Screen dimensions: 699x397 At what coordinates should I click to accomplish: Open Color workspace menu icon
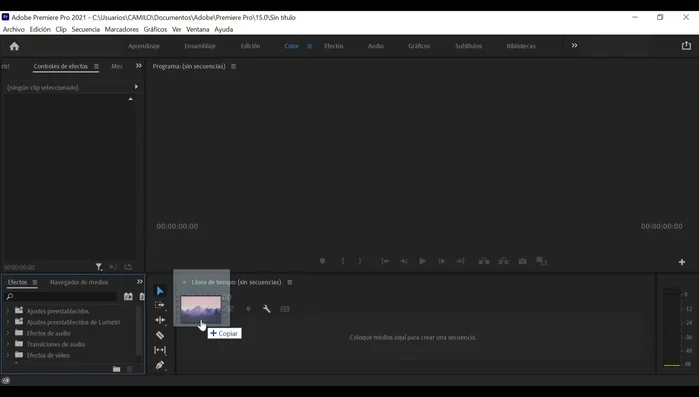[x=309, y=46]
